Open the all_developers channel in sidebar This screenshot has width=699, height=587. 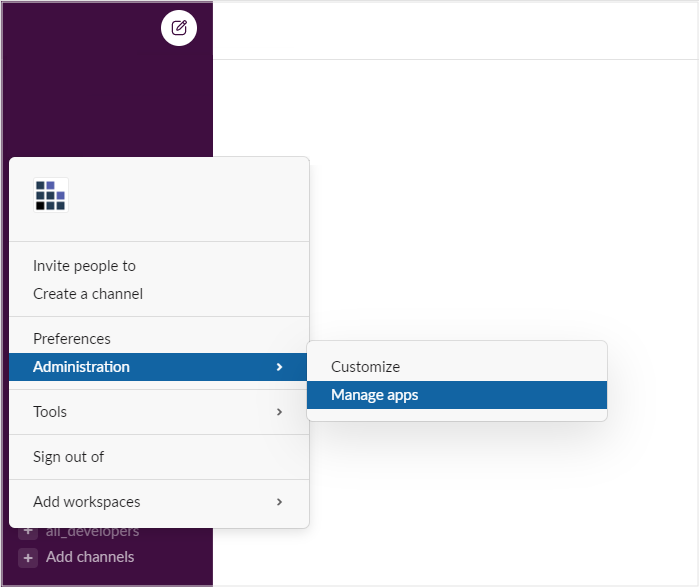[x=95, y=532]
